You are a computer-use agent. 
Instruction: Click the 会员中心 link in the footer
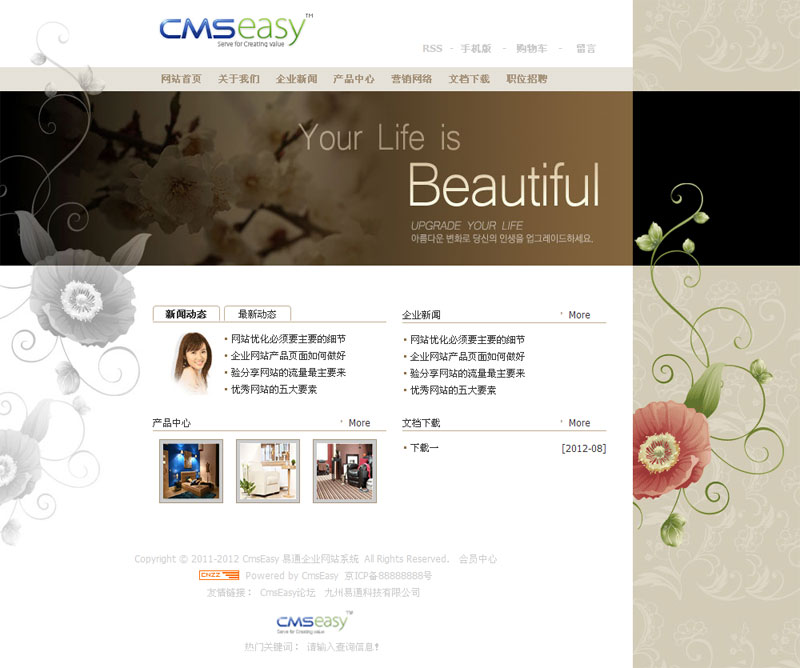(x=477, y=559)
